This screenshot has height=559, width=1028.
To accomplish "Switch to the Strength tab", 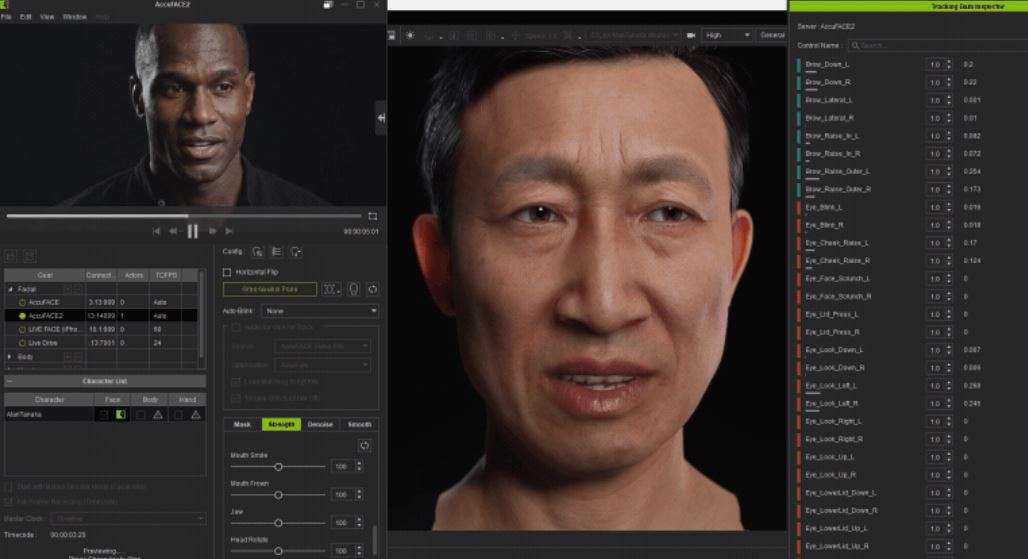I will point(281,425).
